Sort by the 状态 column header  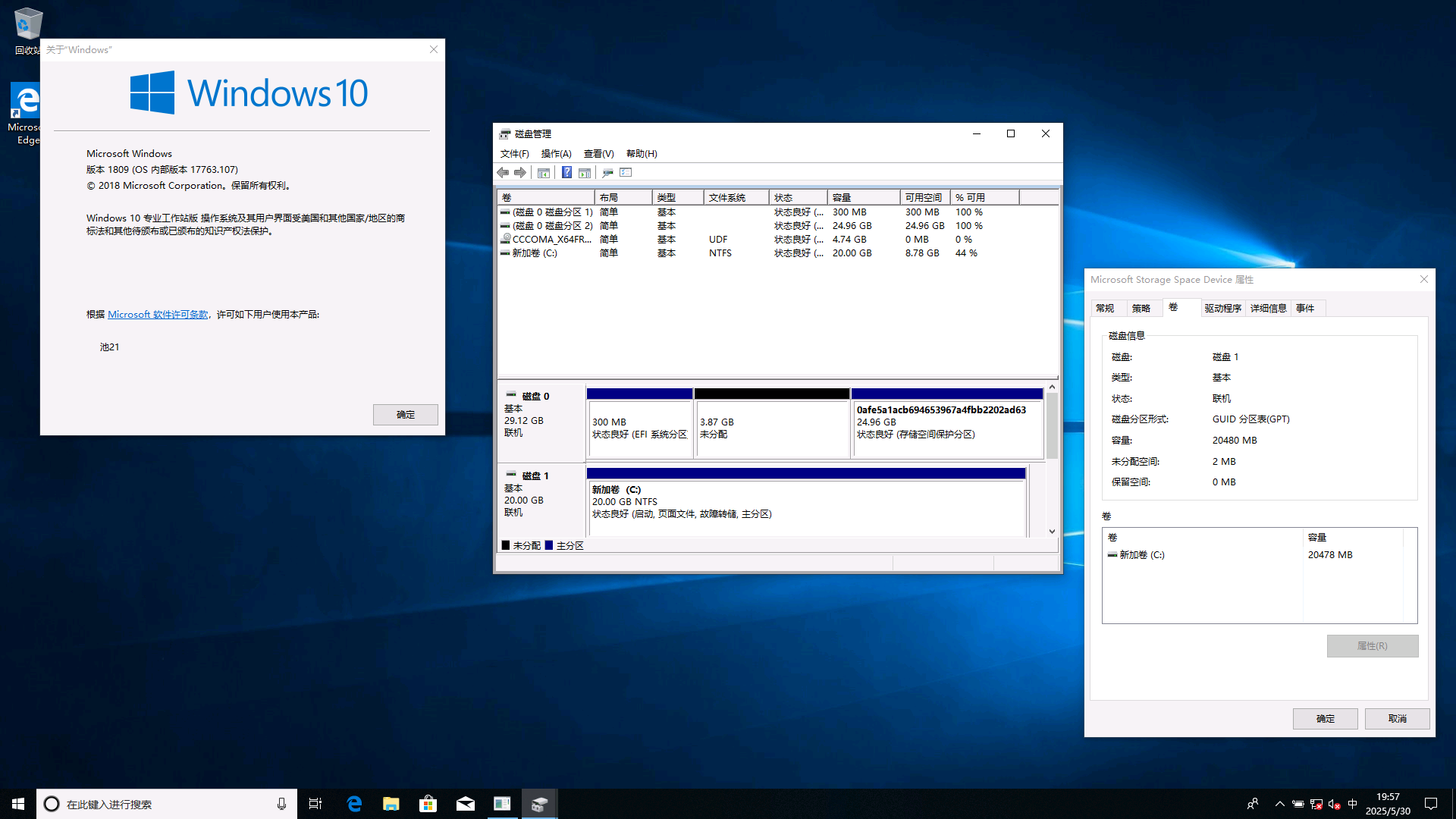coord(798,198)
